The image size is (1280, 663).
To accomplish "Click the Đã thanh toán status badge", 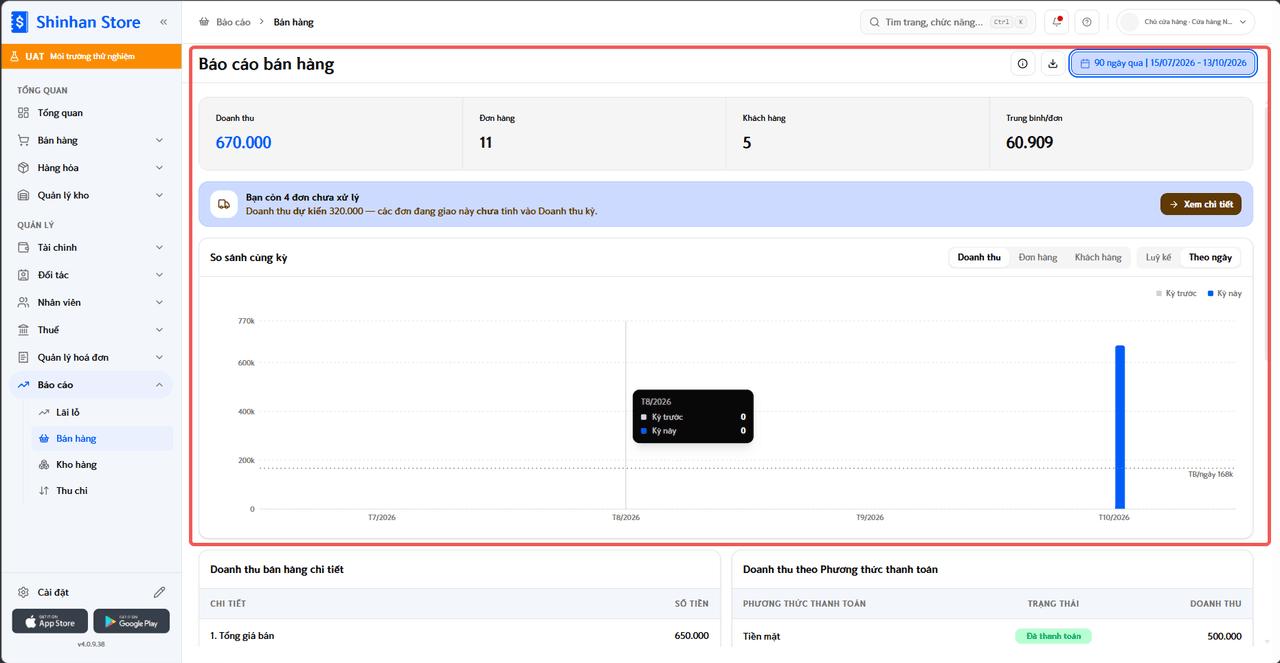I will tap(1053, 636).
